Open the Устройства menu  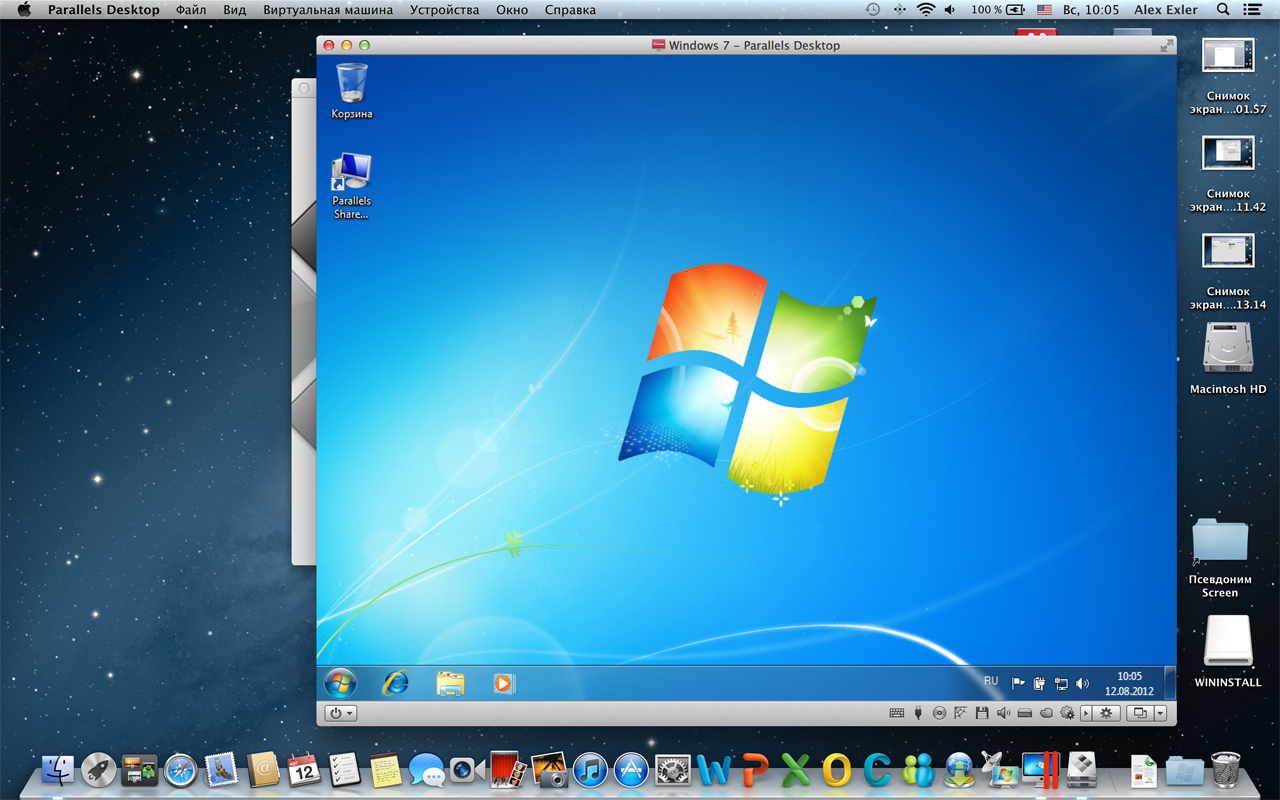tap(444, 10)
